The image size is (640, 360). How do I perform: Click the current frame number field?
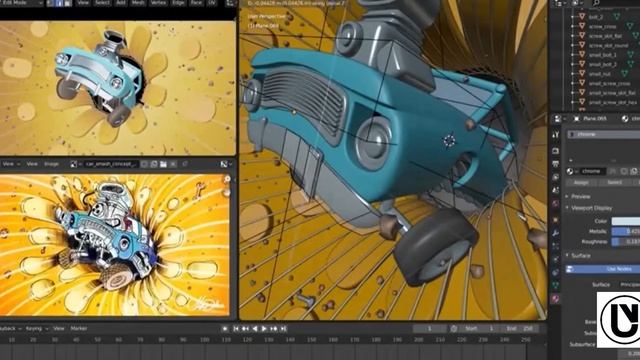429,329
